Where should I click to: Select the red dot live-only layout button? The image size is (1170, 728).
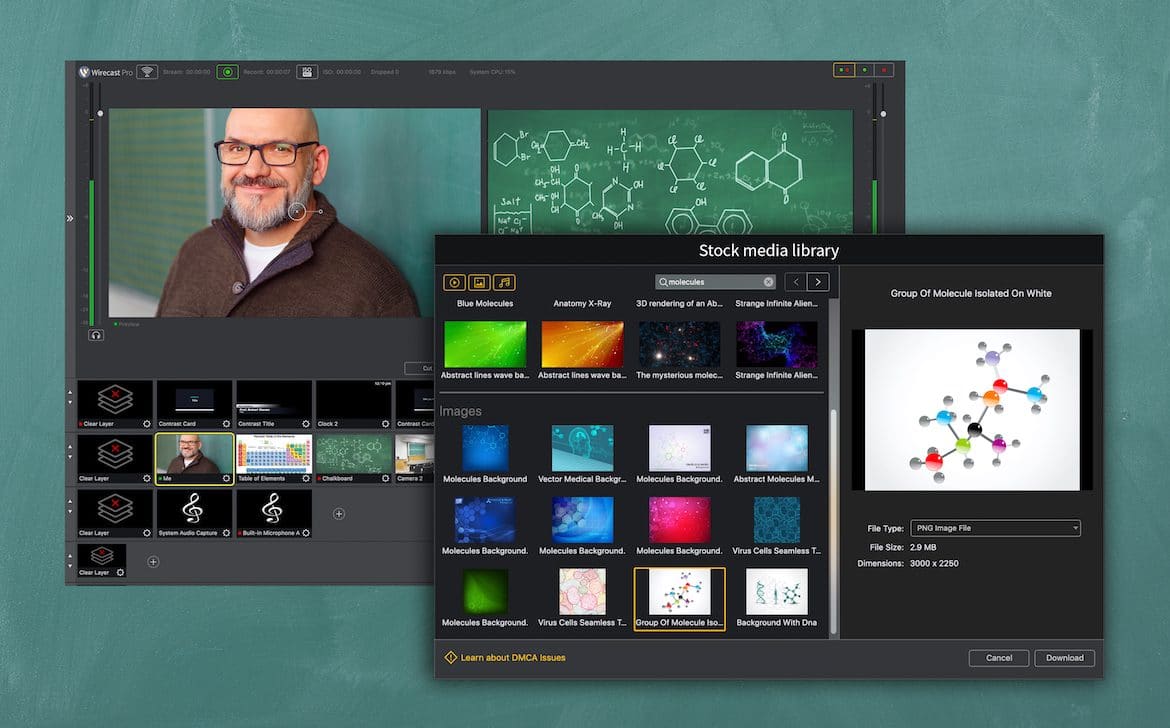click(x=884, y=70)
